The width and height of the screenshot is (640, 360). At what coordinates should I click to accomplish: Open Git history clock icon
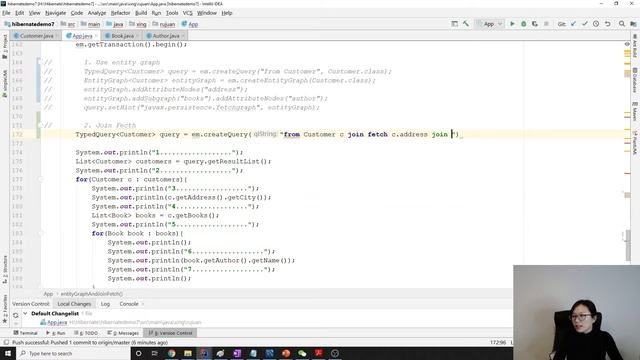tap(596, 24)
